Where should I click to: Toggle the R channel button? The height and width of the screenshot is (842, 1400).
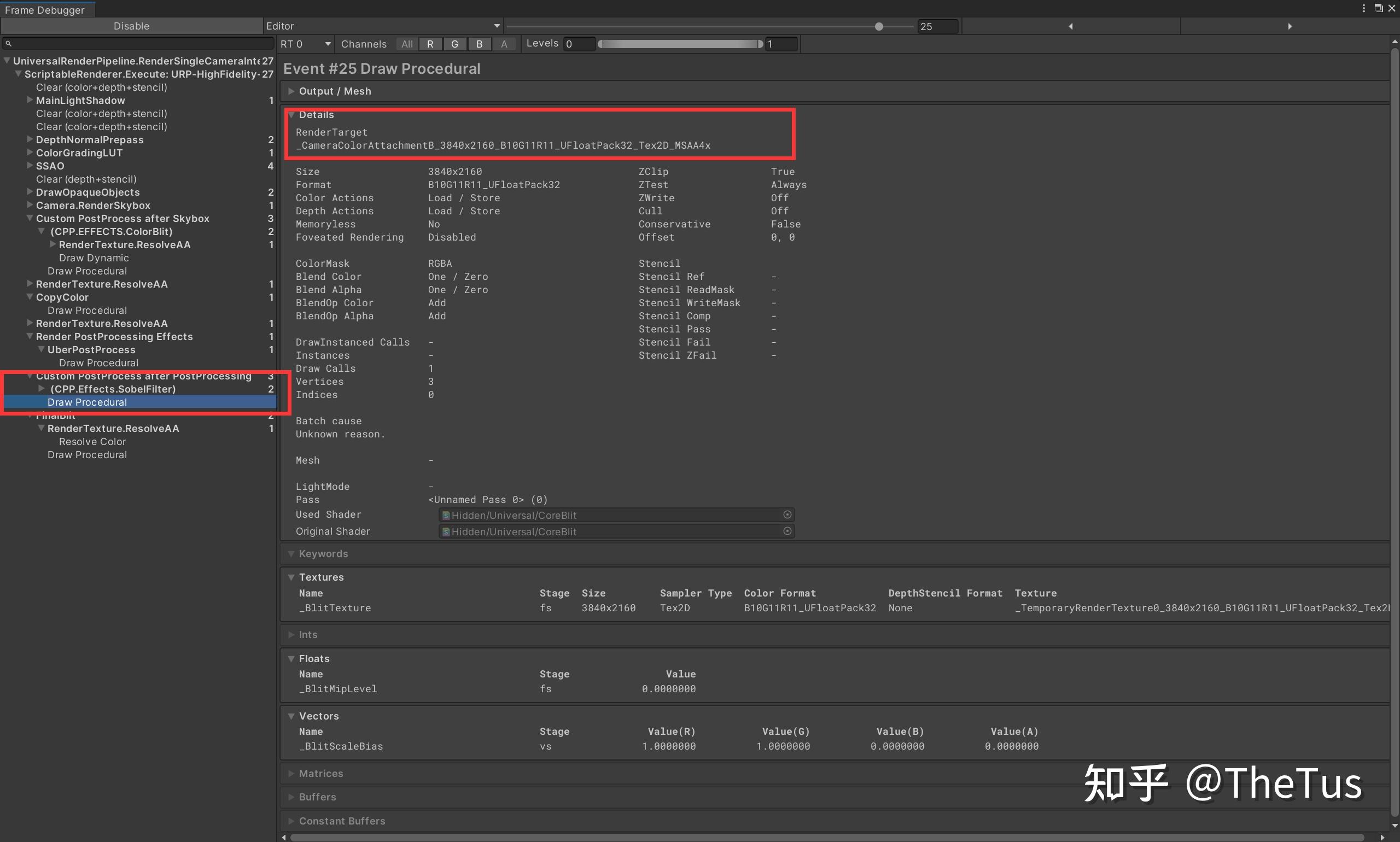pyautogui.click(x=430, y=44)
